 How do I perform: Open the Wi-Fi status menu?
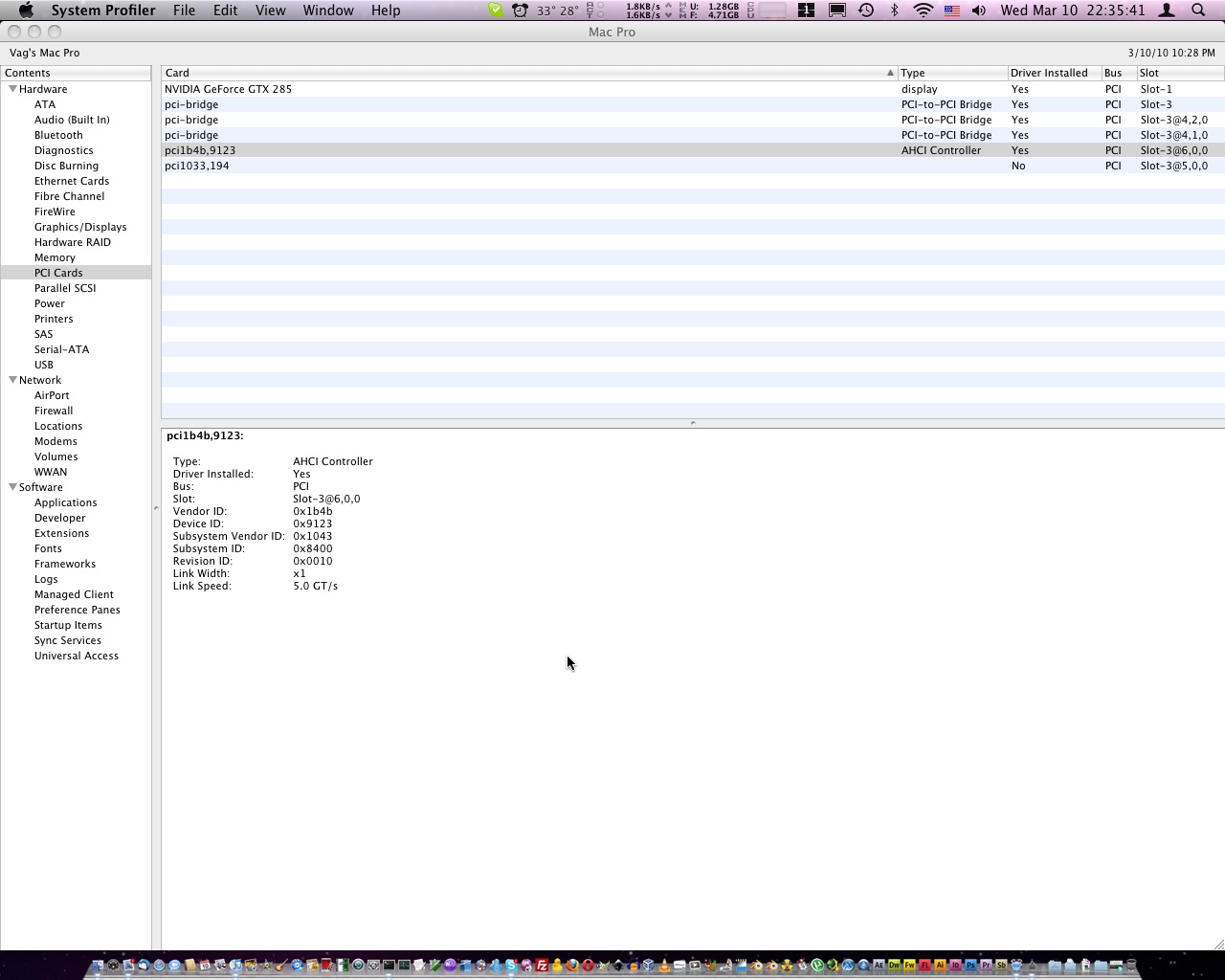(924, 11)
